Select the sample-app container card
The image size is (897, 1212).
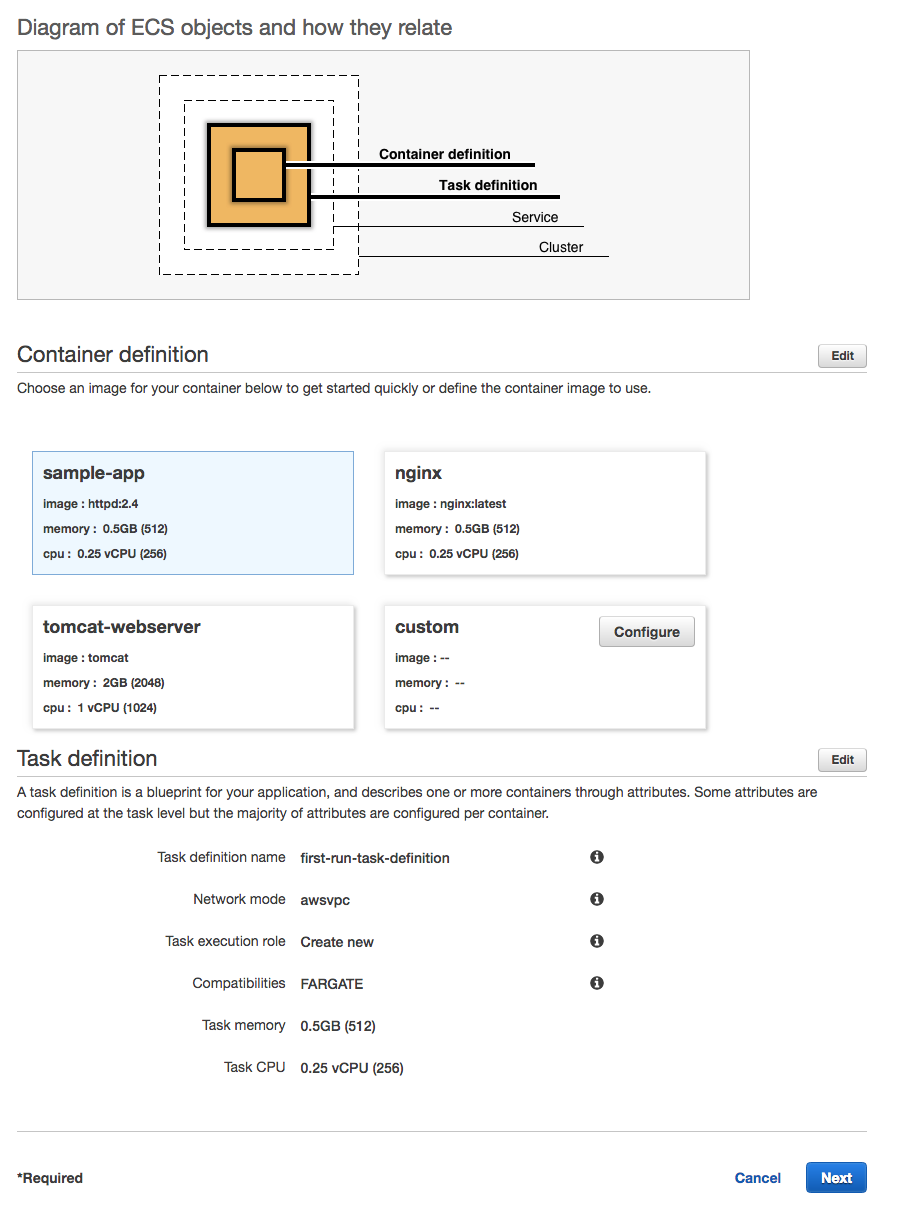click(193, 513)
